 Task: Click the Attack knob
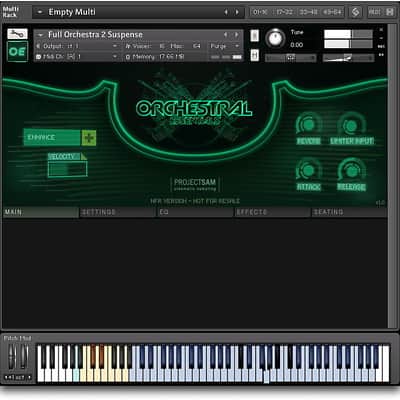[x=308, y=171]
